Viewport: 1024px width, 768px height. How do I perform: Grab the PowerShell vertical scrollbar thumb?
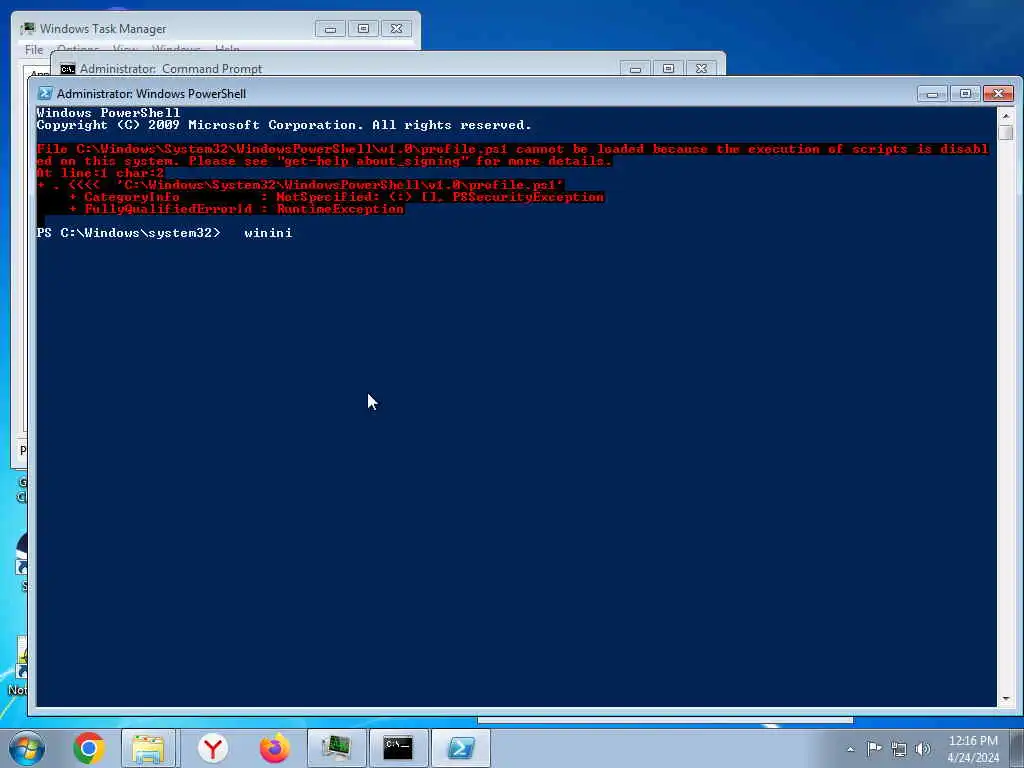click(x=1006, y=132)
